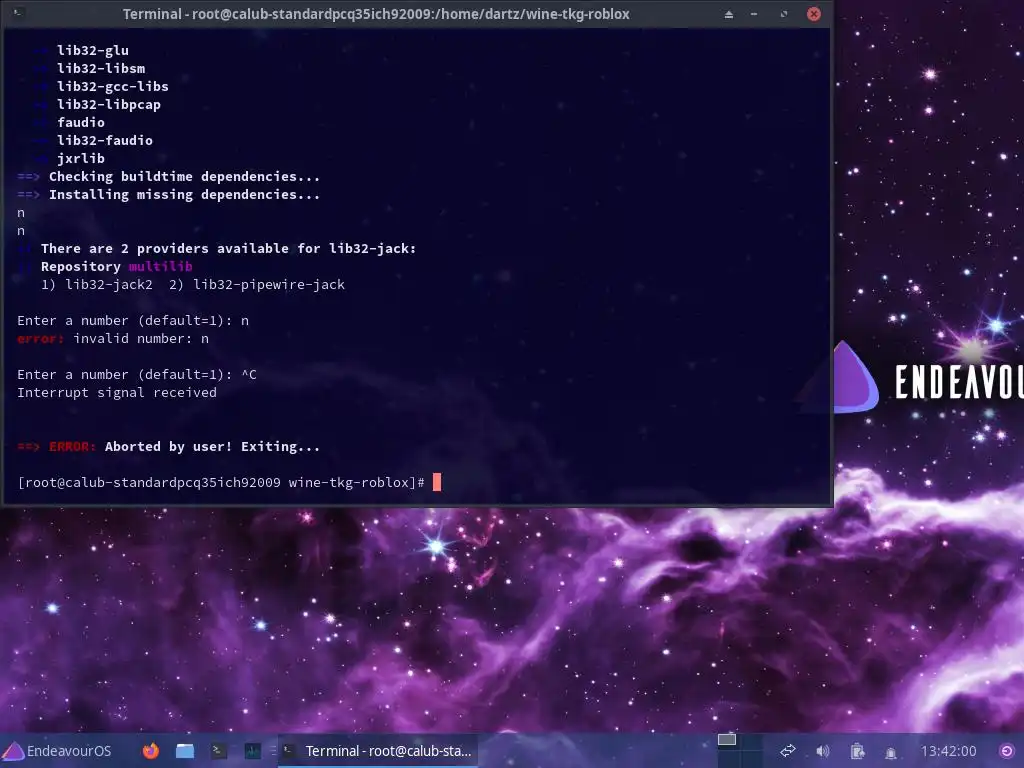Close the Terminal window
The width and height of the screenshot is (1024, 768).
(x=814, y=14)
